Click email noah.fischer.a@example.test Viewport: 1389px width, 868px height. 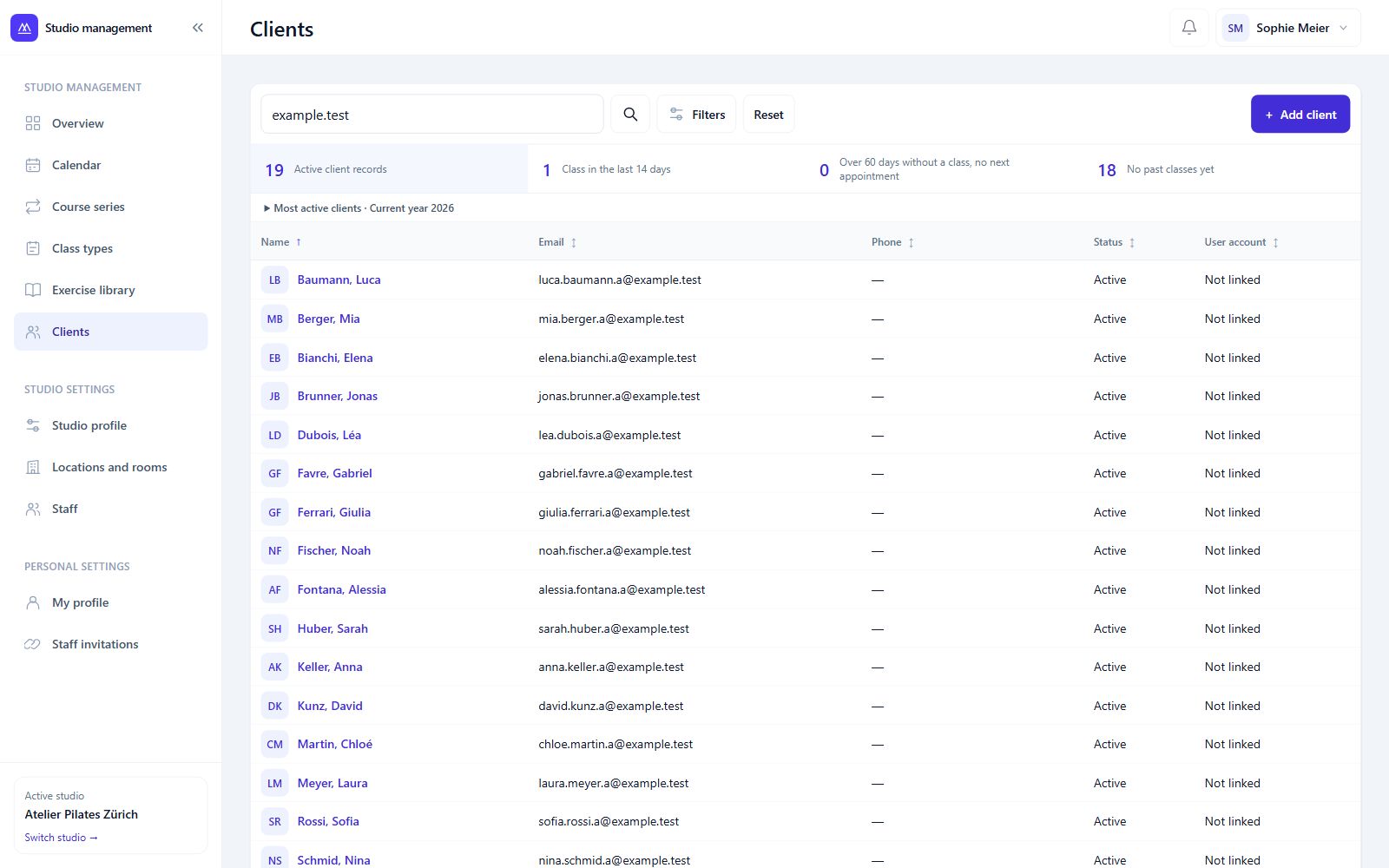click(x=615, y=550)
